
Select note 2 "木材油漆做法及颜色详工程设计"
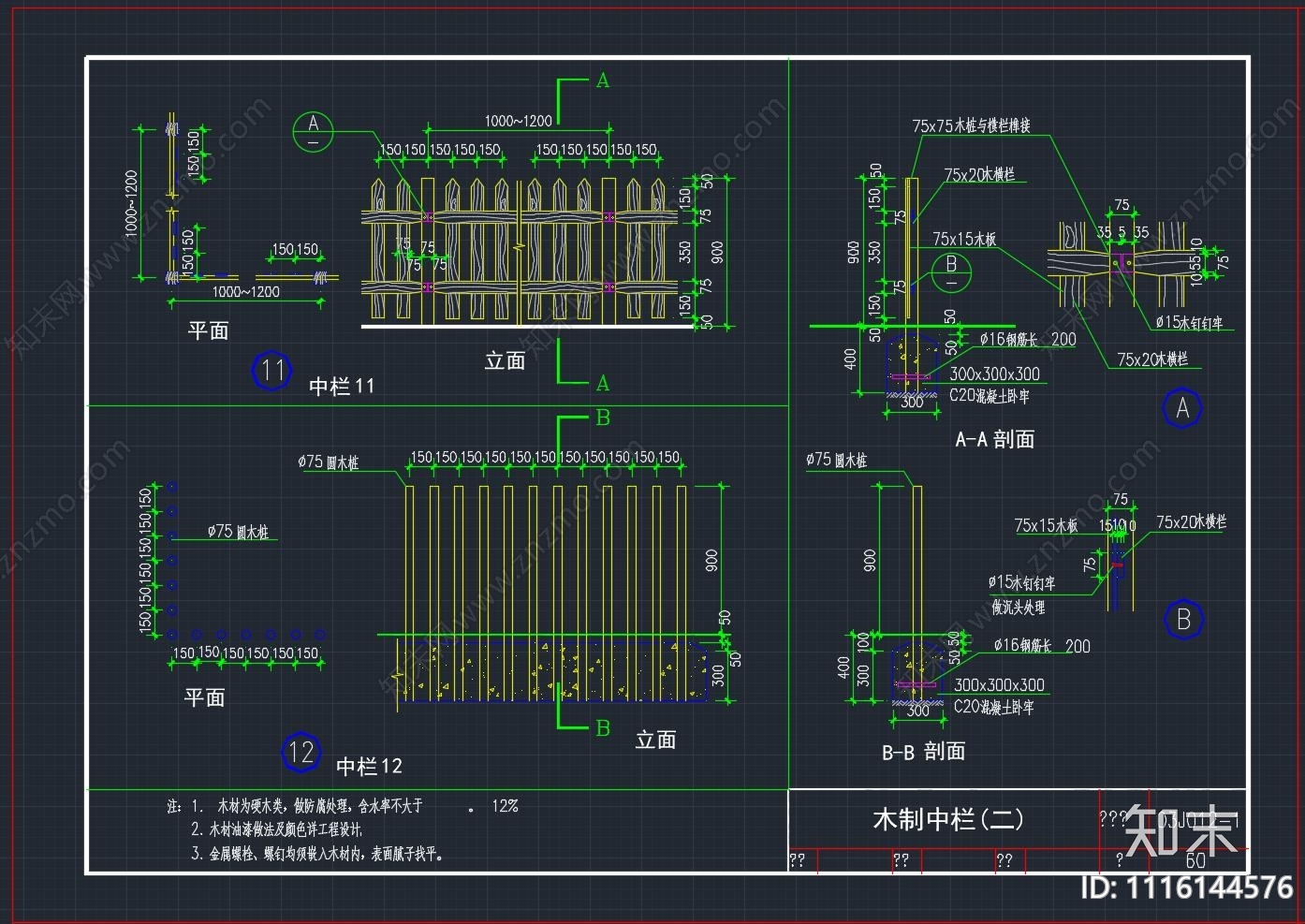click(x=285, y=829)
